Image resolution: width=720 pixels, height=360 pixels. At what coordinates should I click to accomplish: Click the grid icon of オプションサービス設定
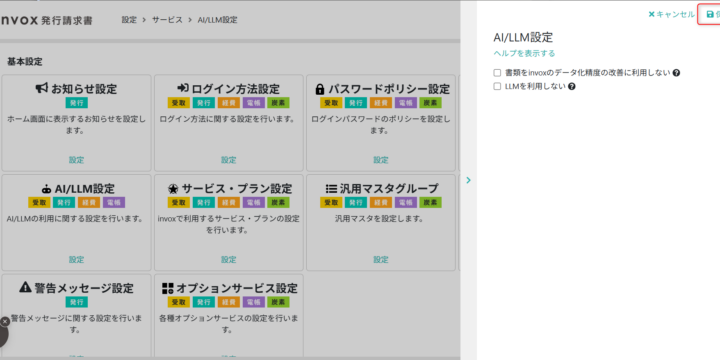click(168, 288)
